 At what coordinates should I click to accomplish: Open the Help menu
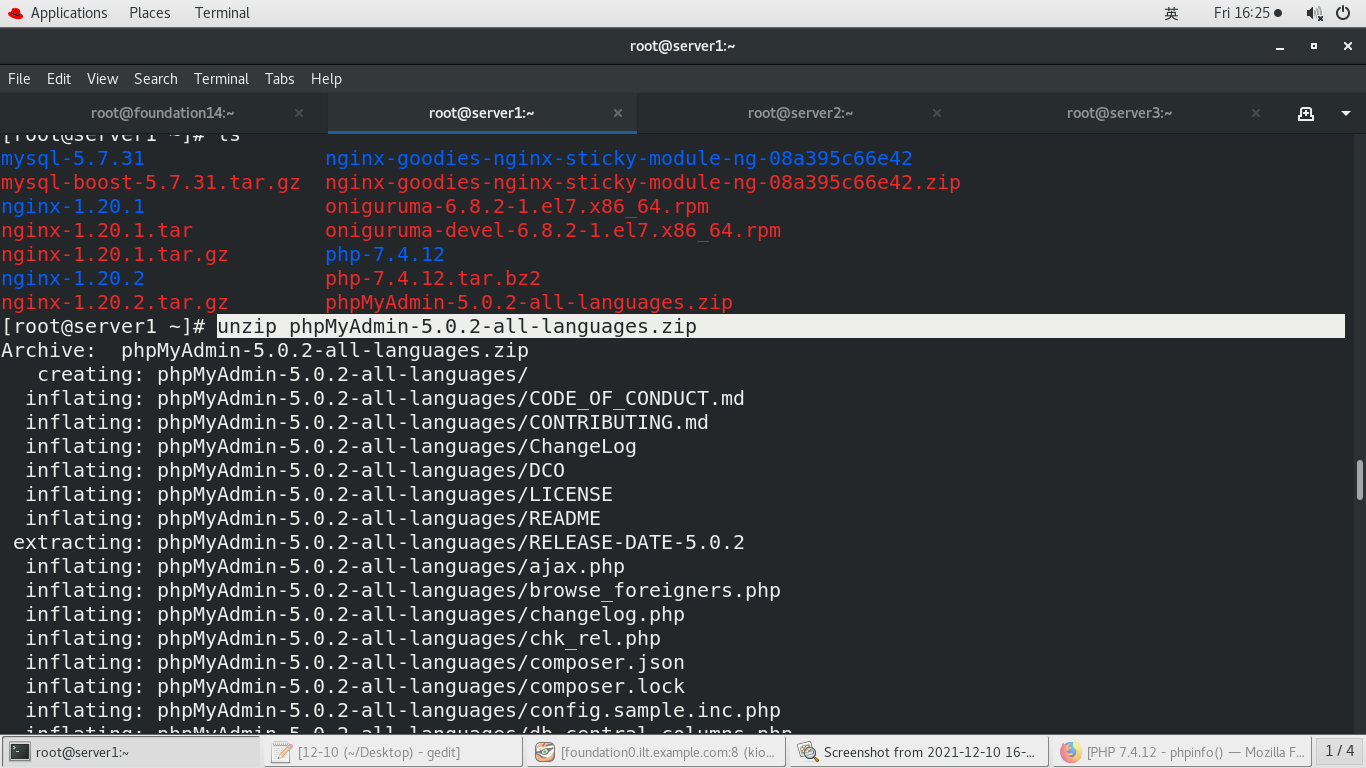326,79
